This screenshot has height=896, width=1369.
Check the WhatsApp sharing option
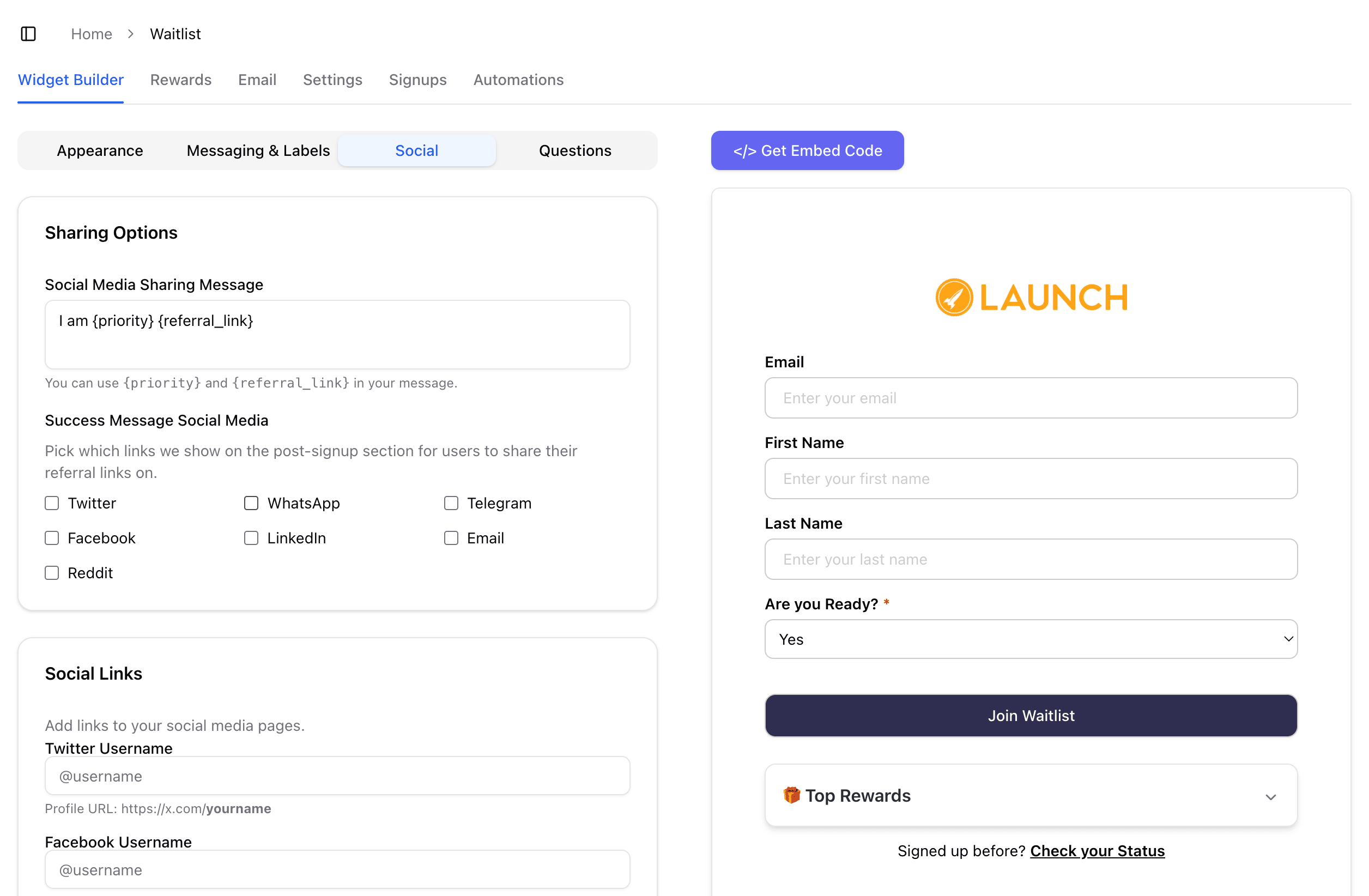click(251, 503)
